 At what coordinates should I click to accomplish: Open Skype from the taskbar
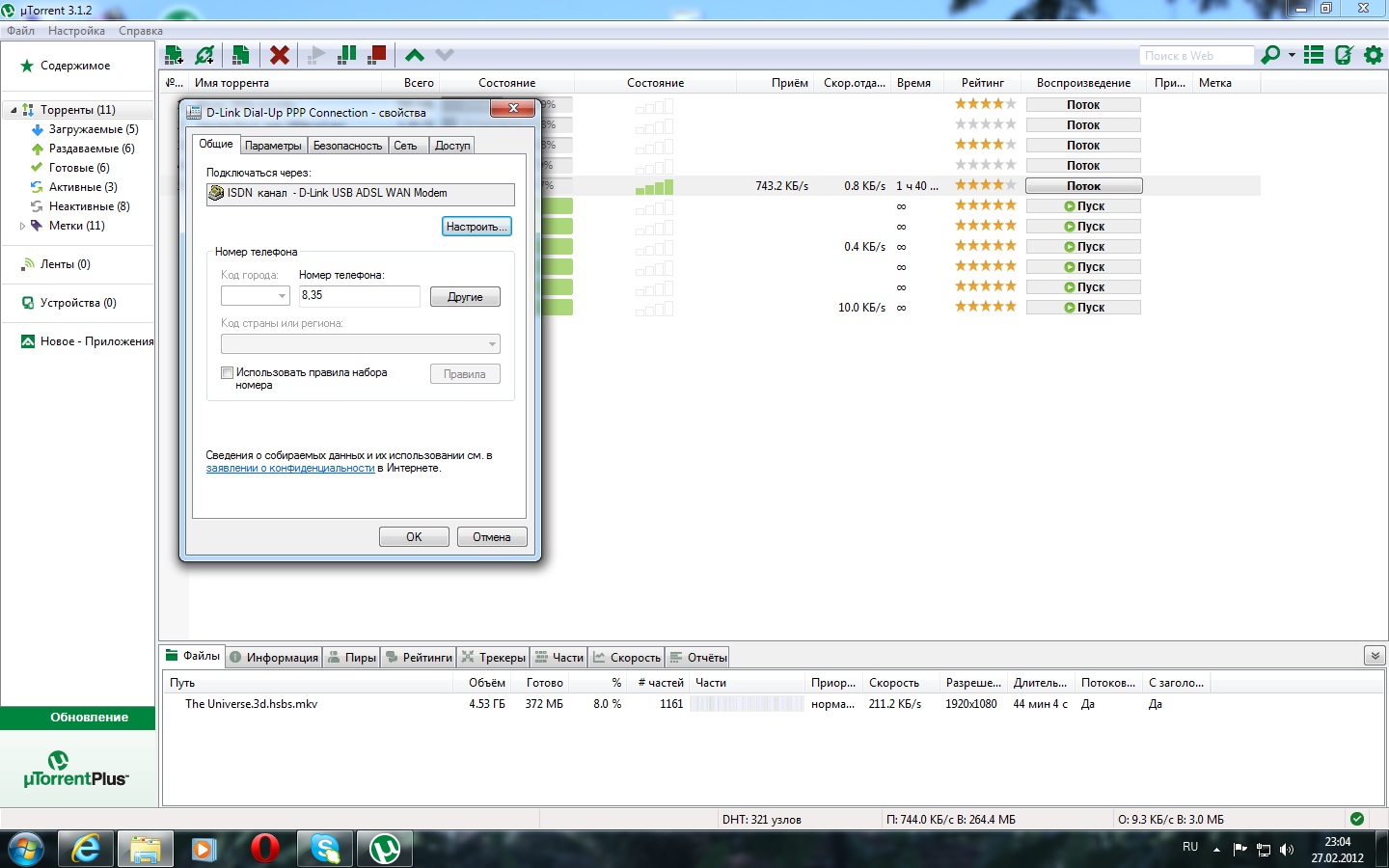[325, 849]
